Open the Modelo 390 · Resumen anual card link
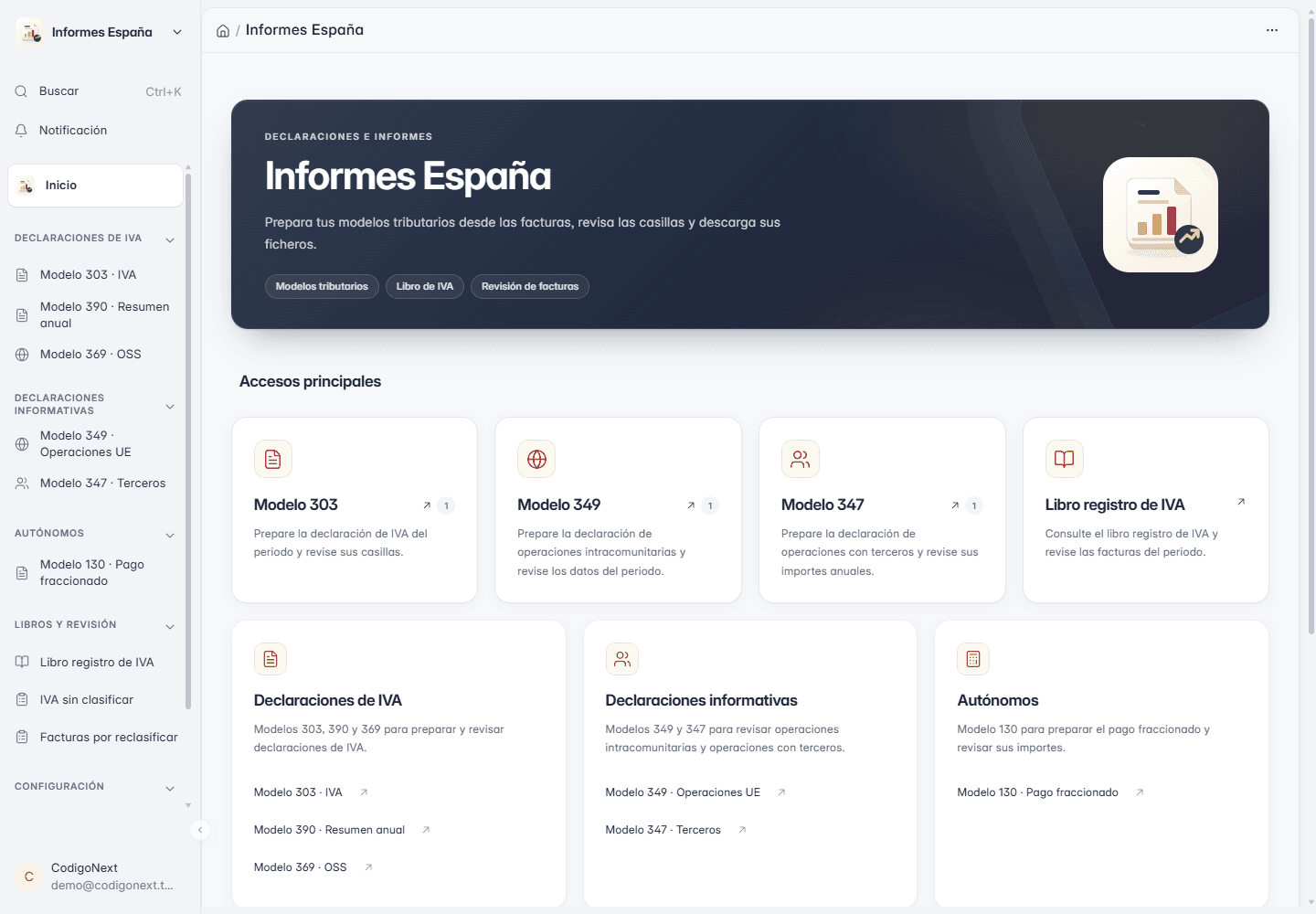Screen dimensions: 1316x914 (x=329, y=830)
